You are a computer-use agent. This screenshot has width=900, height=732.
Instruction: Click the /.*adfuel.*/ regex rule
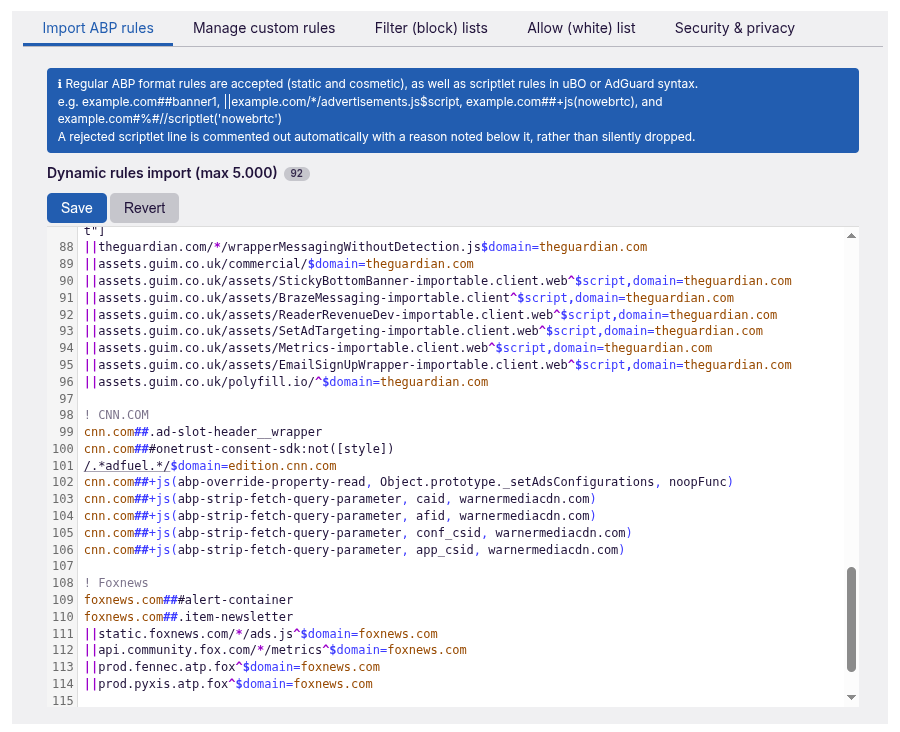(x=210, y=466)
